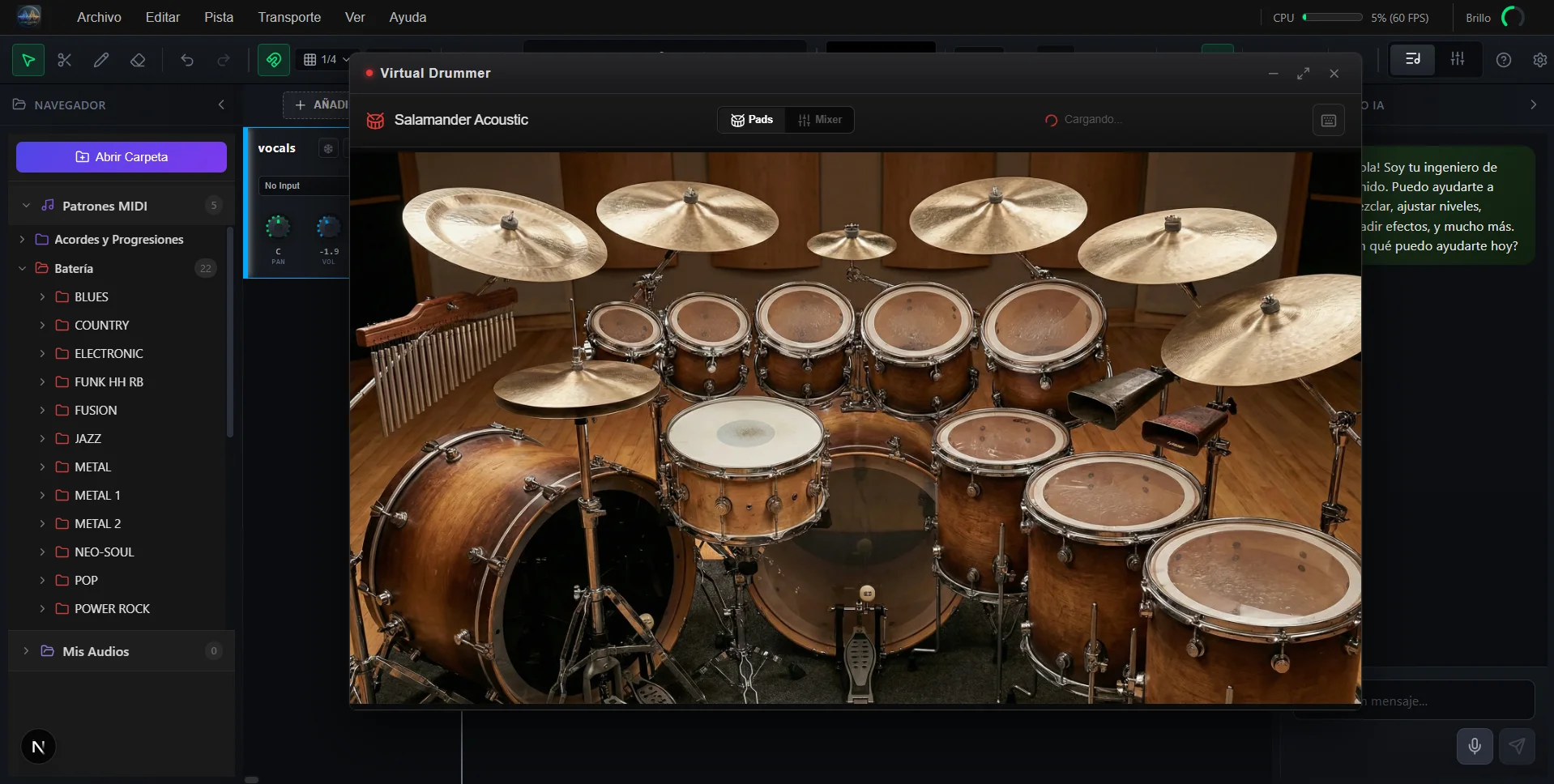Open the mixer sliders view in toolbar

(x=1457, y=59)
